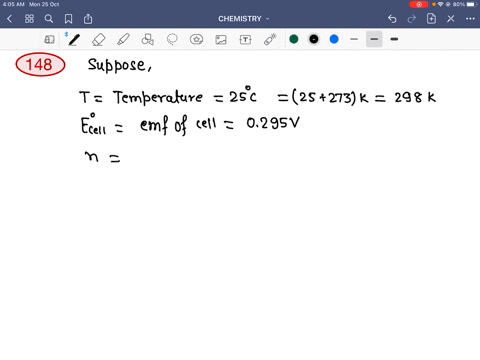This screenshot has width=480, height=360.
Task: Tap the share/export icon
Action: [88, 19]
